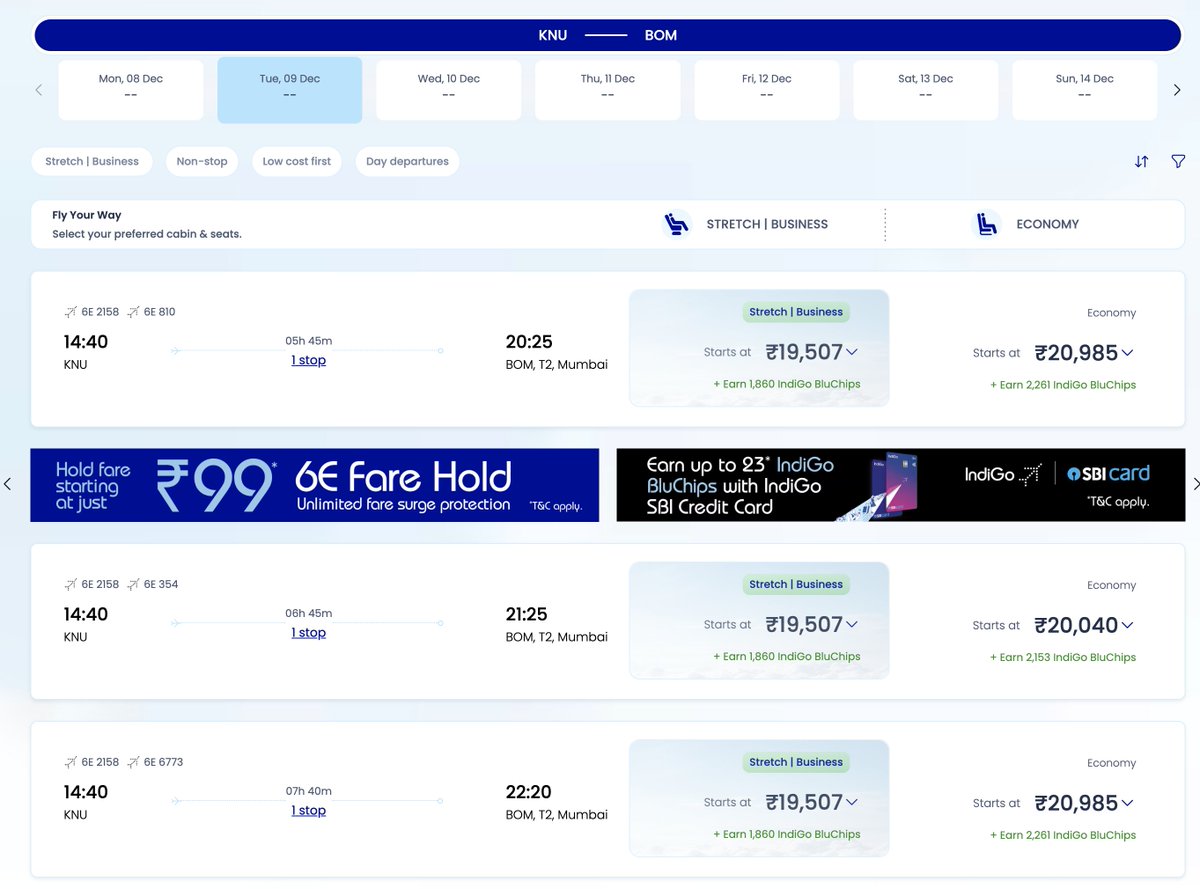
Task: Click 'Fly Your Way' heading
Action: click(87, 215)
